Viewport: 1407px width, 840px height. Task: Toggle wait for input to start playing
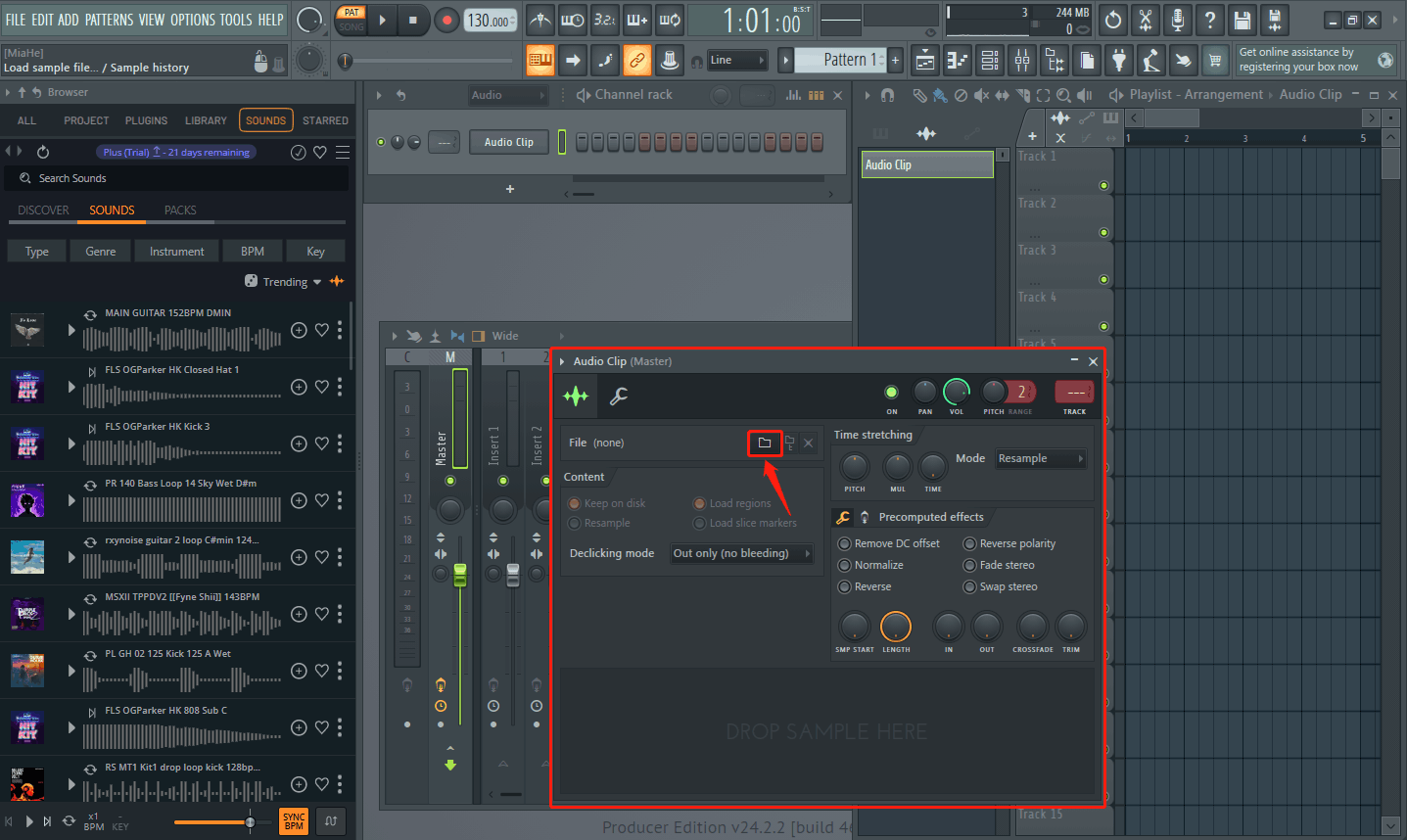[x=572, y=20]
